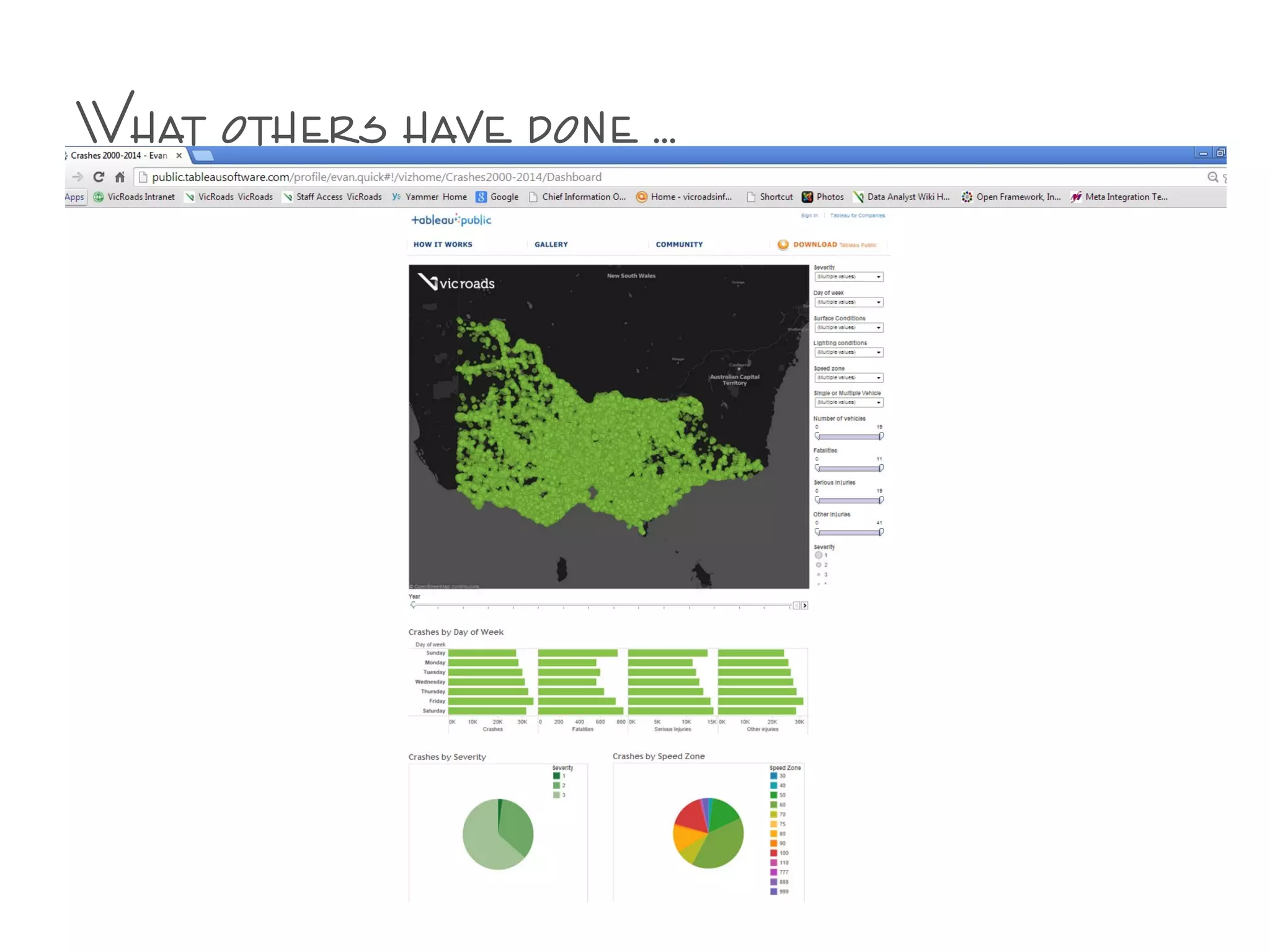The image size is (1270, 952).
Task: Expand the Surface Conditions filter dropdown
Action: coord(879,328)
